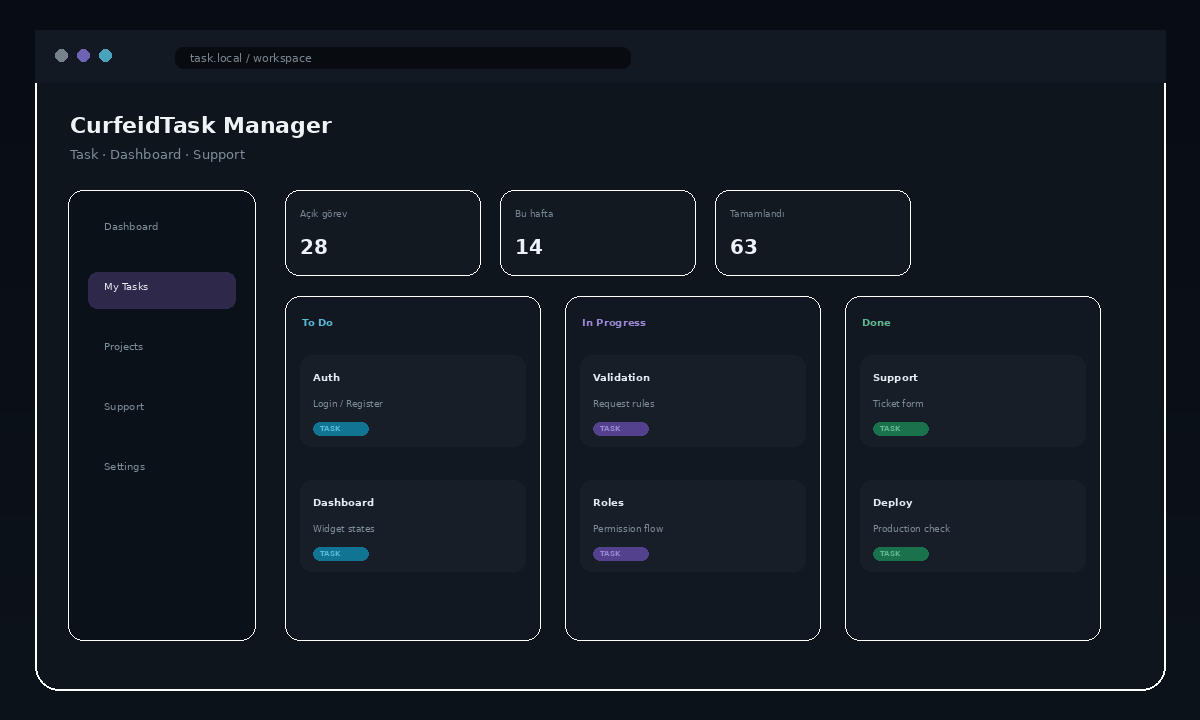The height and width of the screenshot is (720, 1200).
Task: Click the CurfeidTask Manager title
Action: point(201,125)
